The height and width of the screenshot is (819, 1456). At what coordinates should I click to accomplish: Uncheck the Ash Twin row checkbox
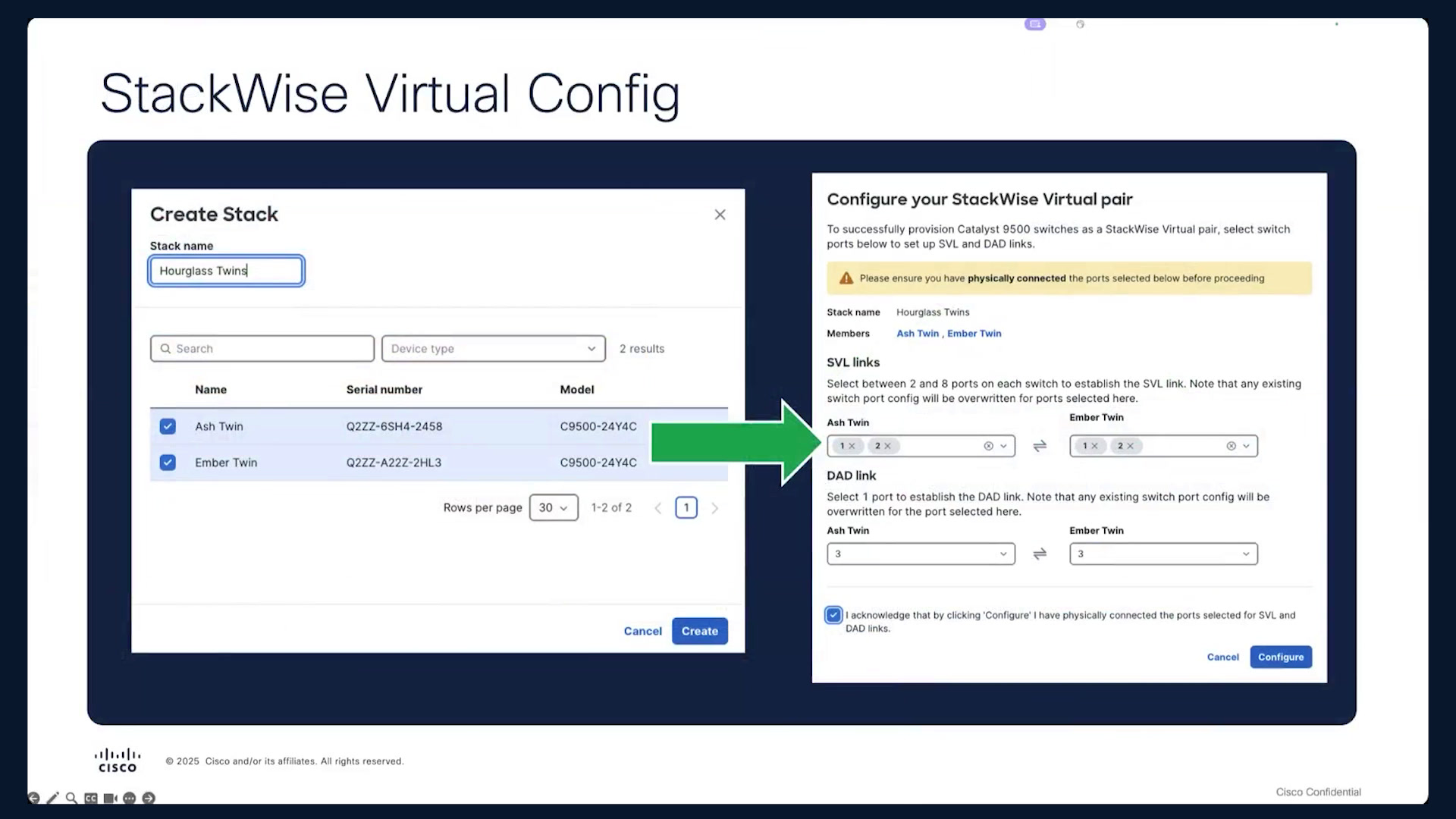coord(168,426)
